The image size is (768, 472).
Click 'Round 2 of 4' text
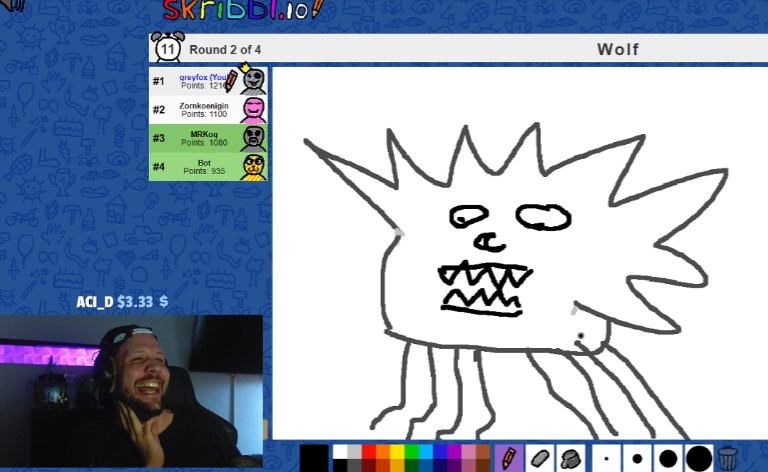pos(225,49)
